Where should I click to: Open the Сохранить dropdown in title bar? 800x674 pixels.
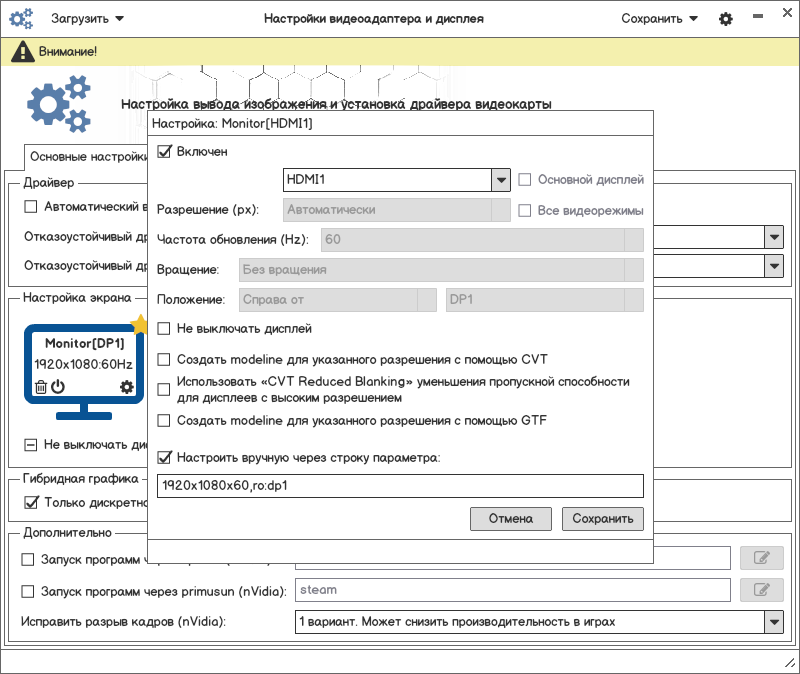(659, 19)
